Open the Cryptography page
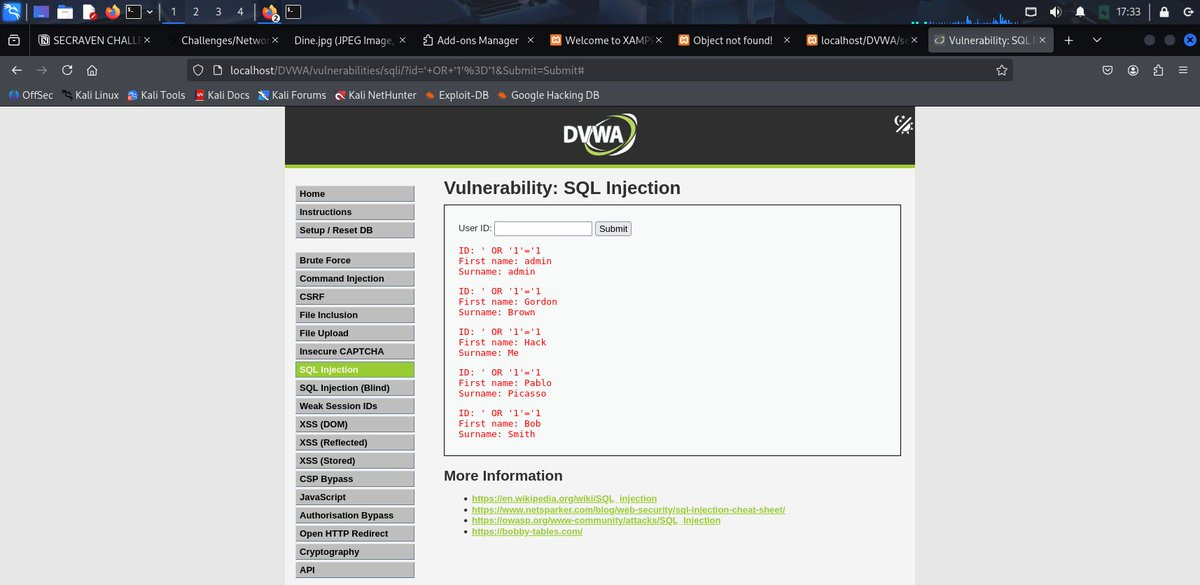Viewport: 1200px width, 585px height. [355, 552]
